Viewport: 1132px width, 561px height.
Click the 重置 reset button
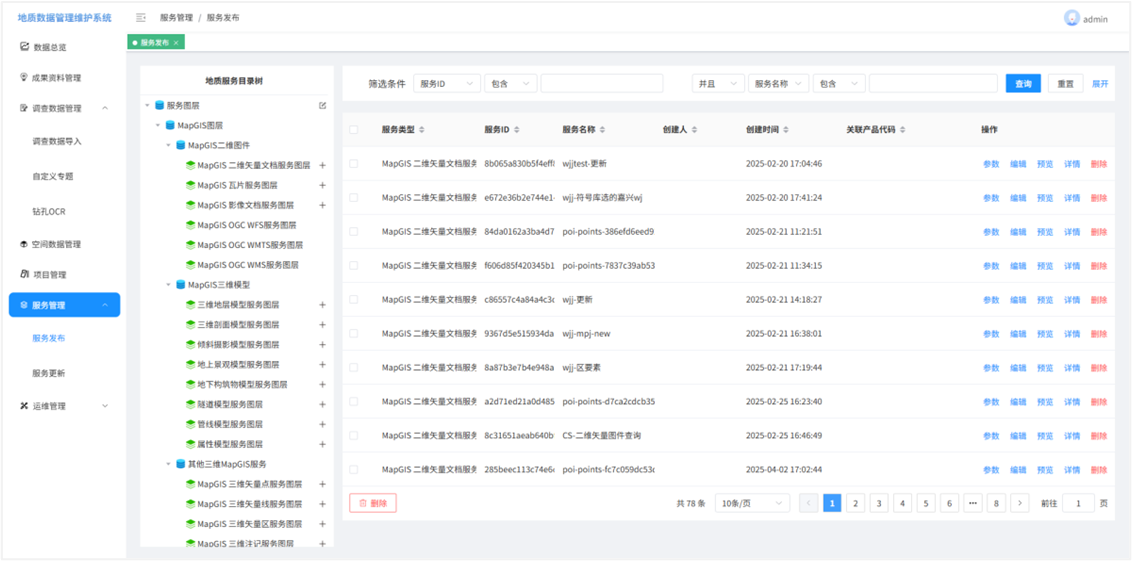[x=1066, y=84]
